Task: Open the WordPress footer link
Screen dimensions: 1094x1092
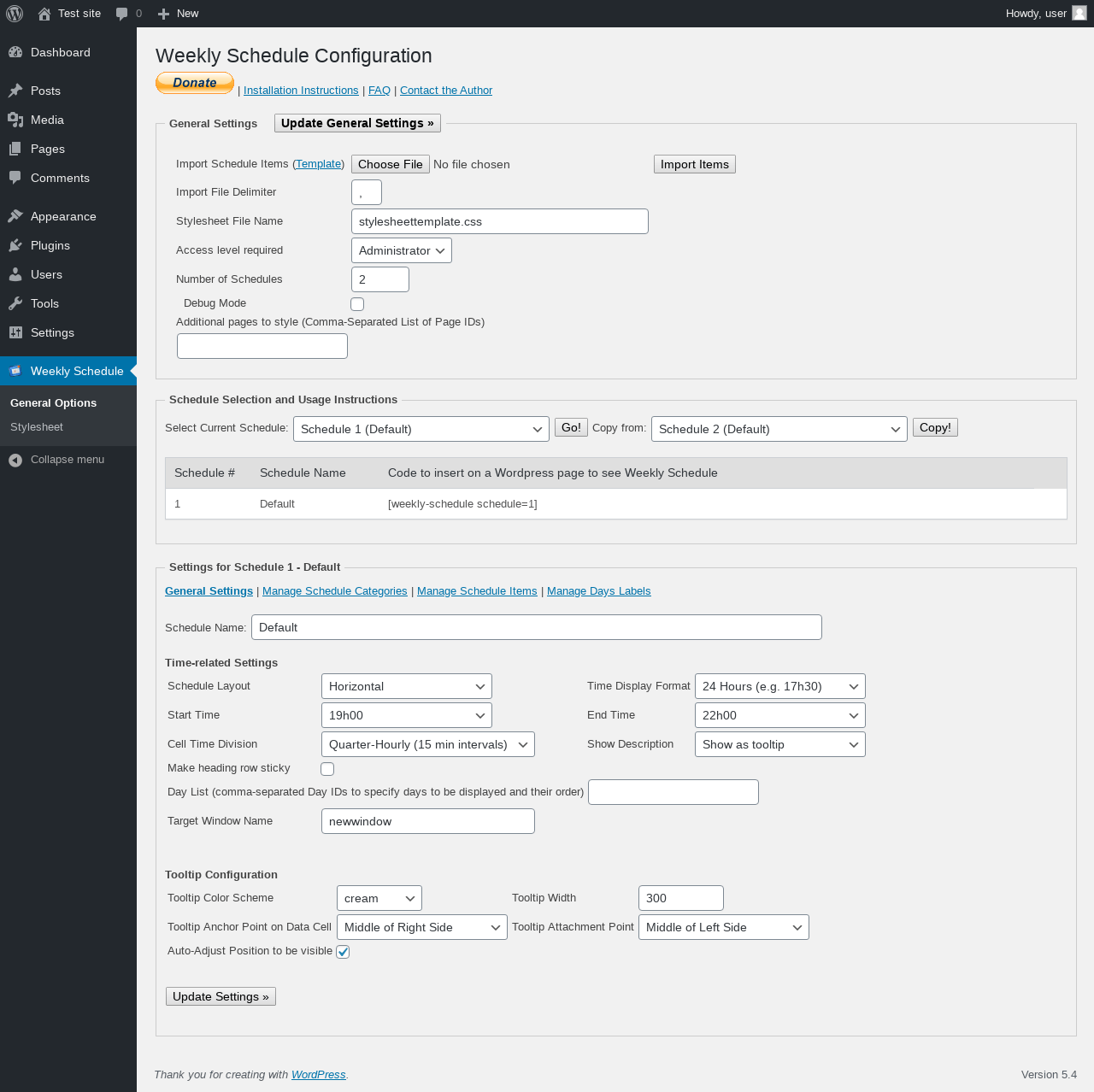Action: tap(319, 1075)
